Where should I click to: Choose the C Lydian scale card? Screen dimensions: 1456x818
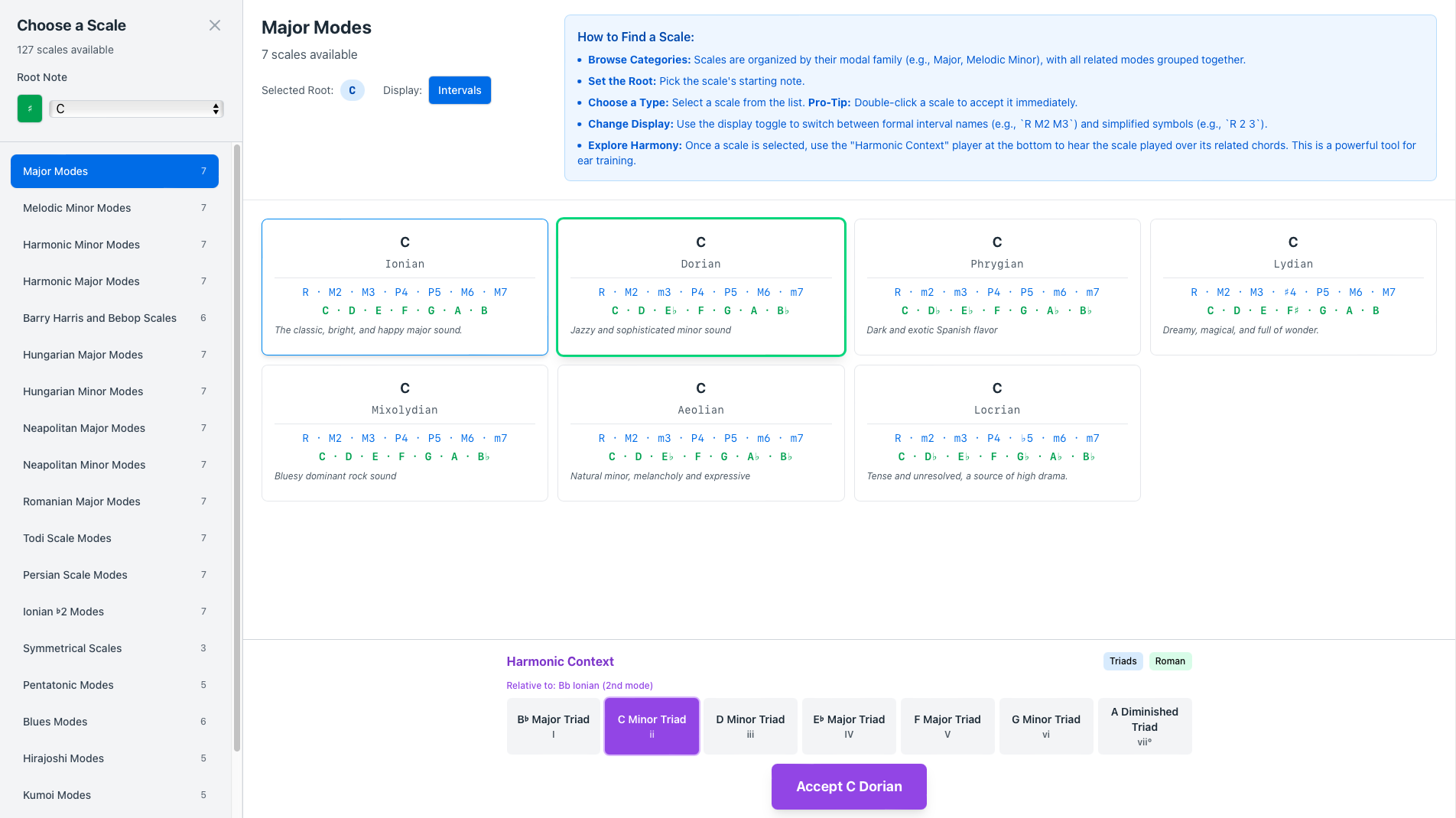pyautogui.click(x=1292, y=287)
